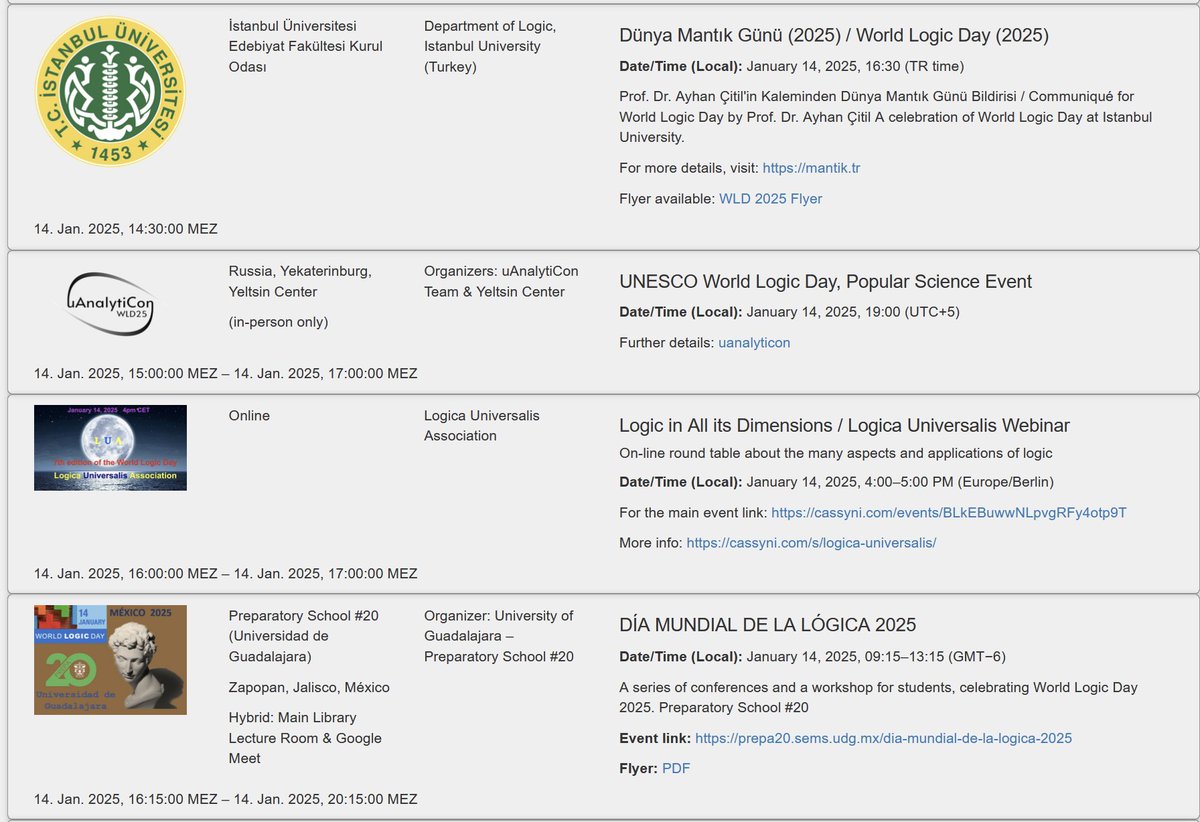The height and width of the screenshot is (822, 1200).
Task: Click the Logica Universalis Association organizer text
Action: (482, 426)
